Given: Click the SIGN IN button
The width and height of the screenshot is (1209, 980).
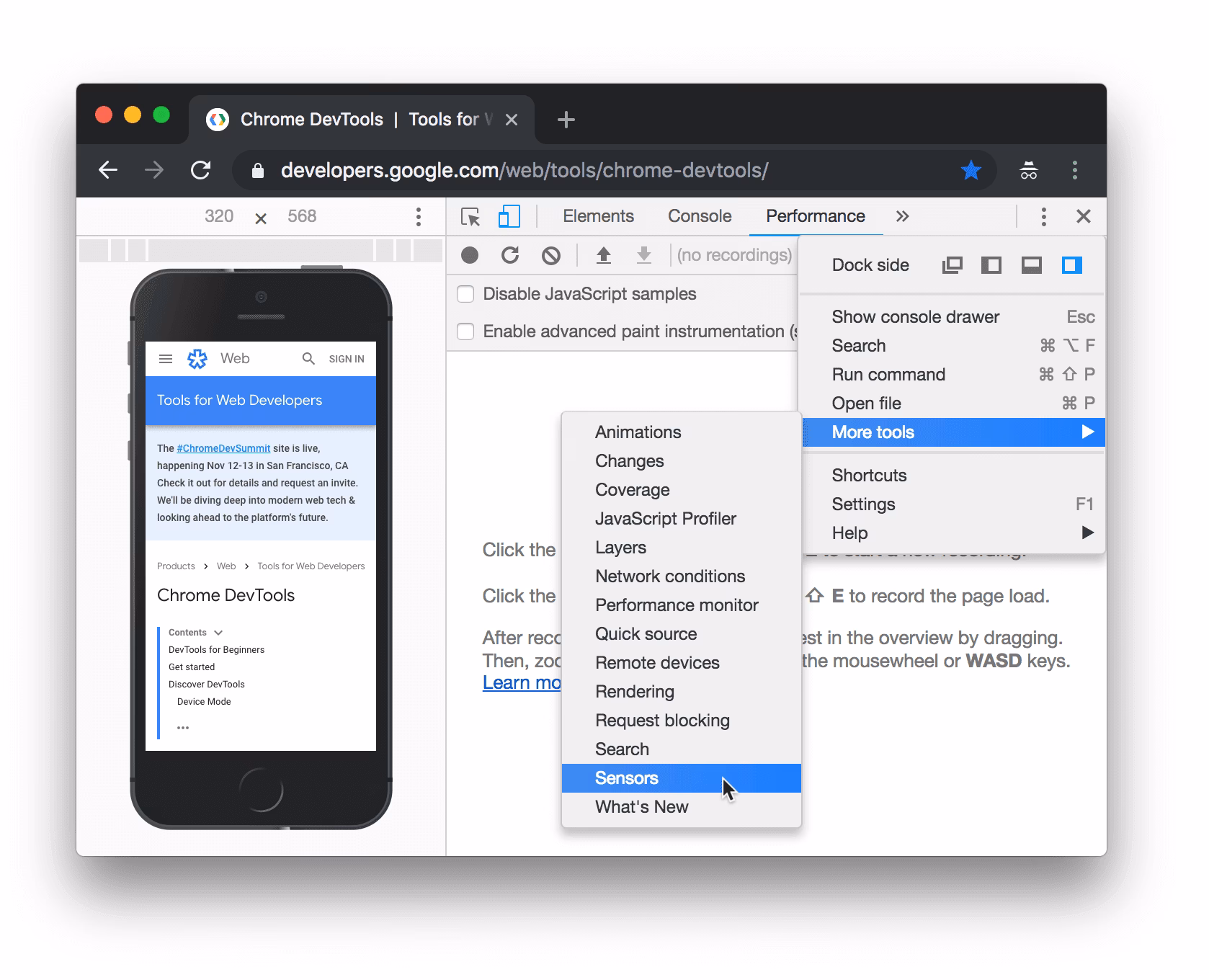Looking at the screenshot, I should point(347,358).
